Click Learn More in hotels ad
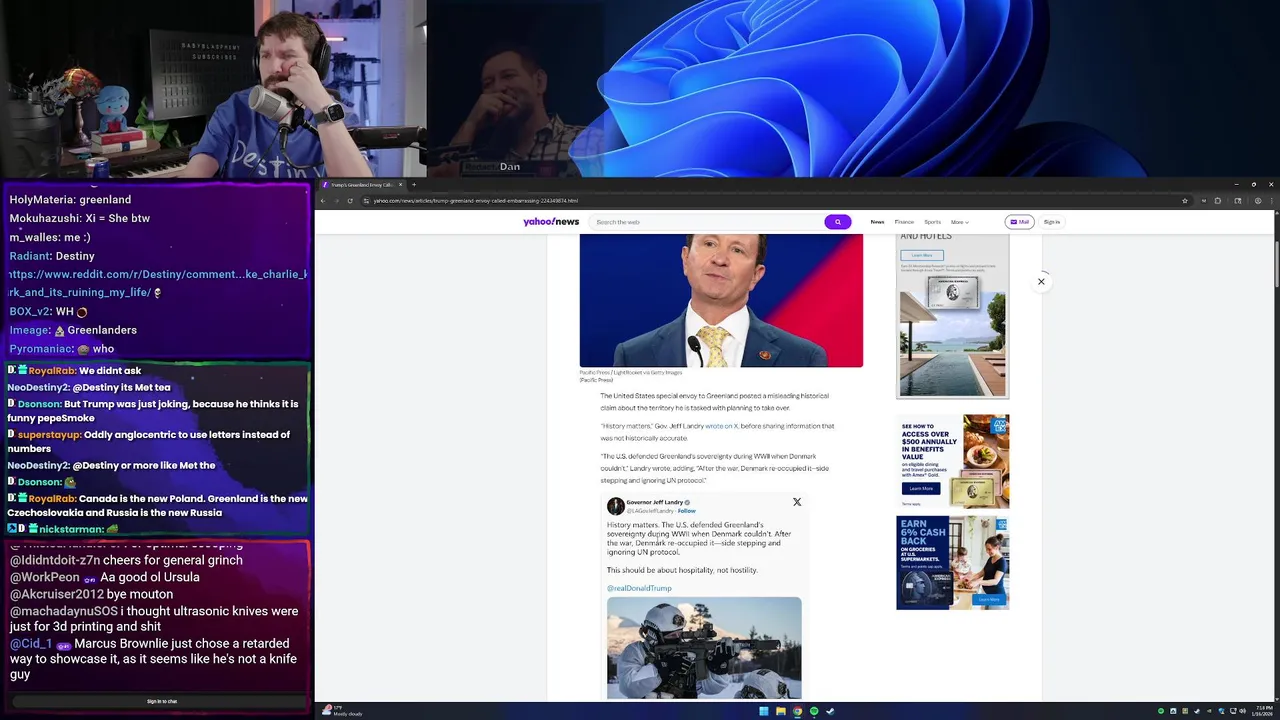 (x=922, y=255)
